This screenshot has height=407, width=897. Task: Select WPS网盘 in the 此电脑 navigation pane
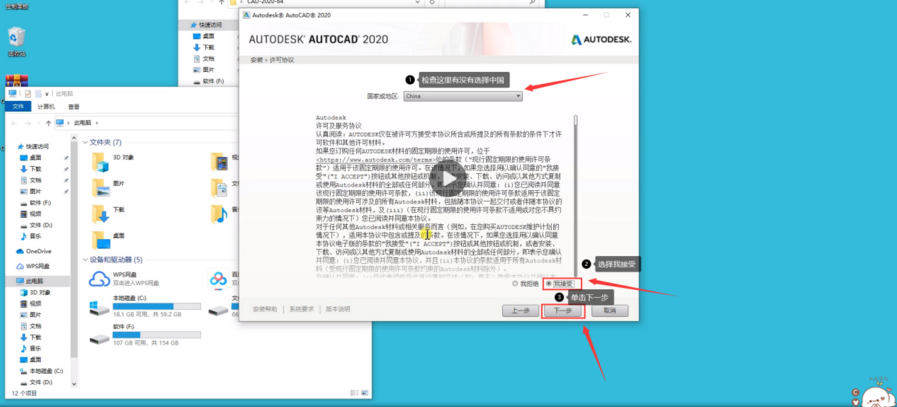[33, 266]
